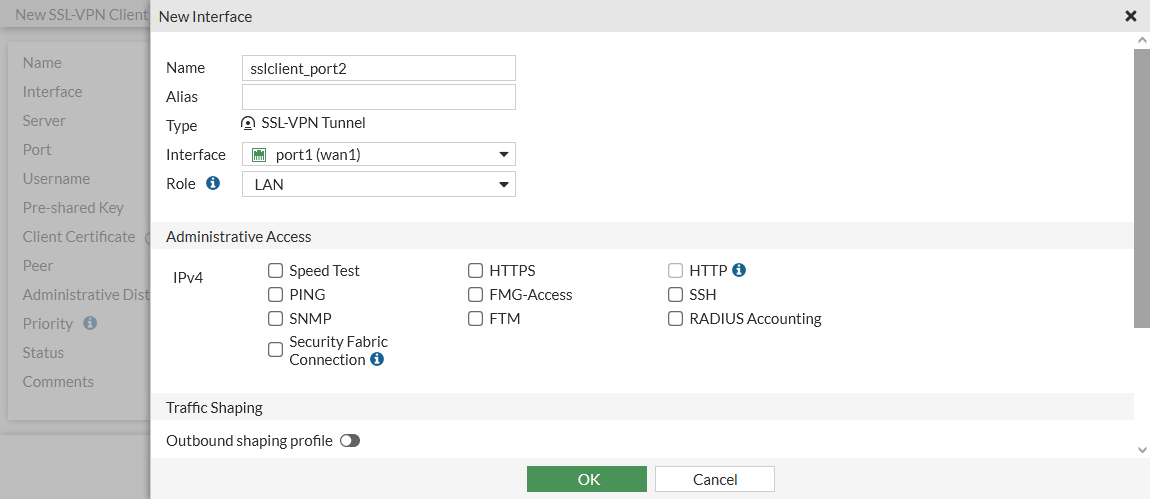
Task: Click the Priority info icon
Action: tap(90, 323)
